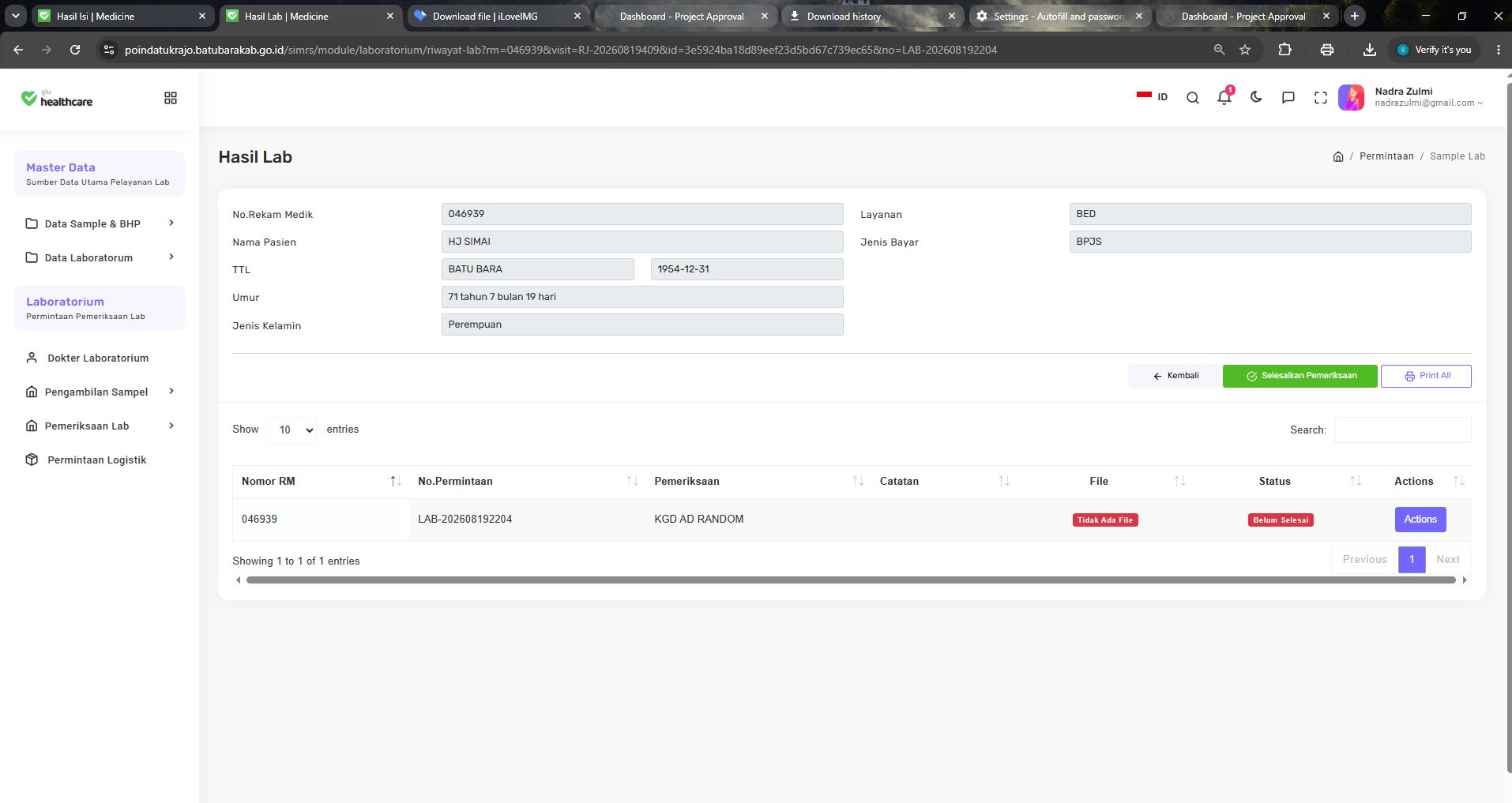1512x803 pixels.
Task: Click the home icon in breadcrumb
Action: coord(1338,156)
